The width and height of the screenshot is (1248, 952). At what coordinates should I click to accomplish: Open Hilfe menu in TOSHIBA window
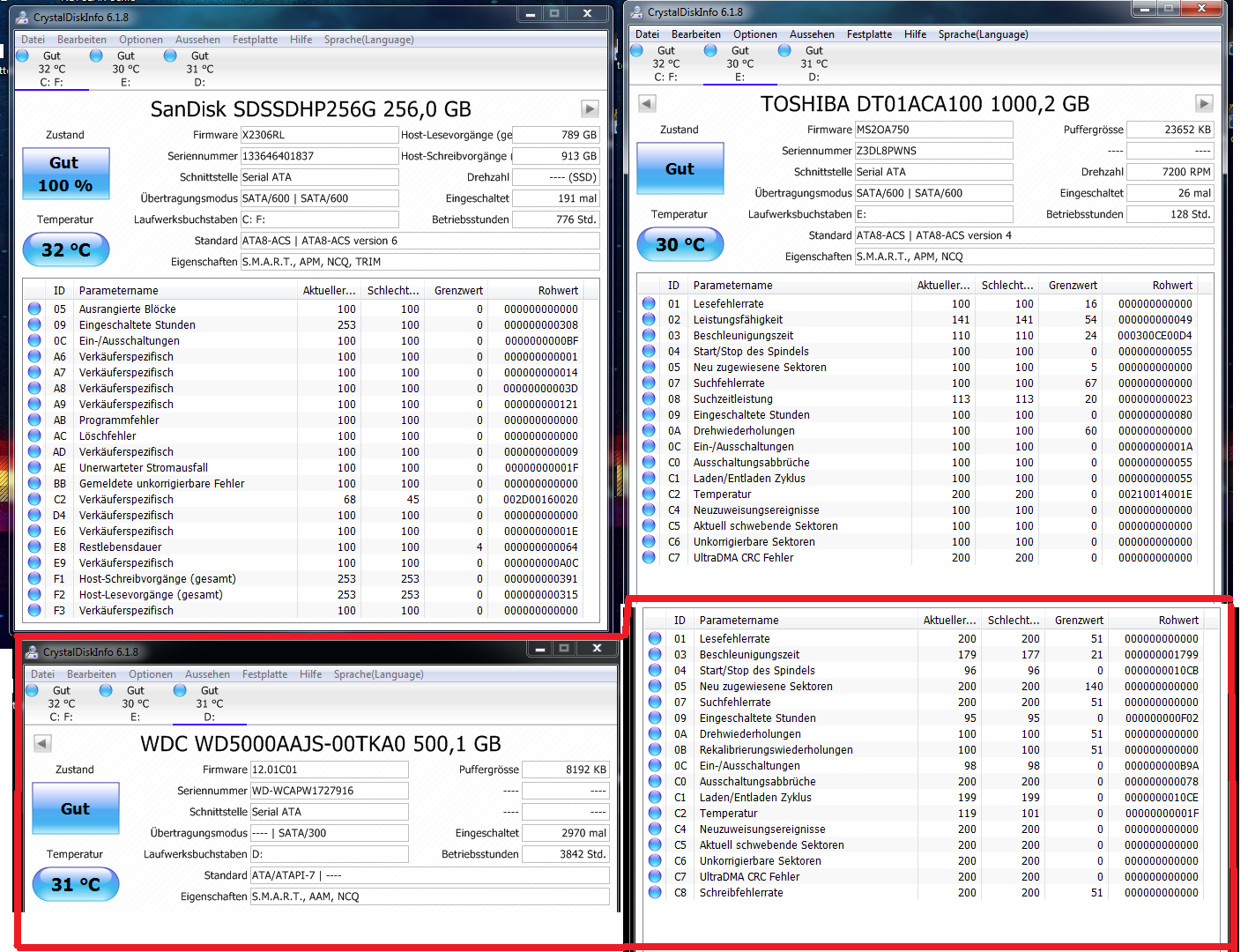point(915,34)
